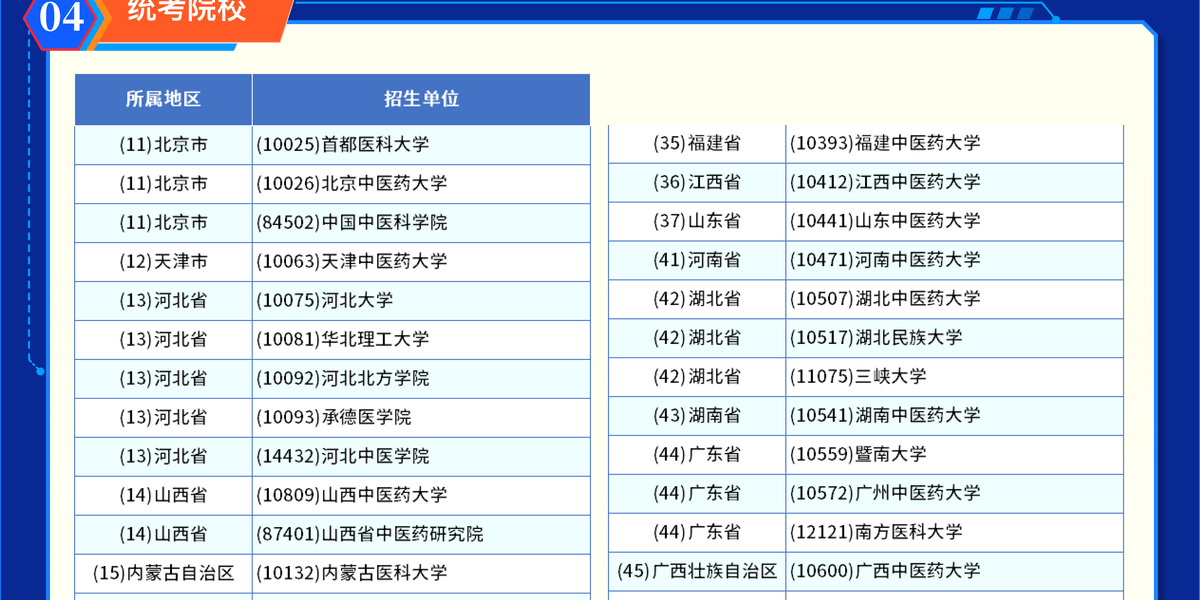Click the (45)广西壮族自治区 region cell
1200x600 pixels.
click(697, 571)
